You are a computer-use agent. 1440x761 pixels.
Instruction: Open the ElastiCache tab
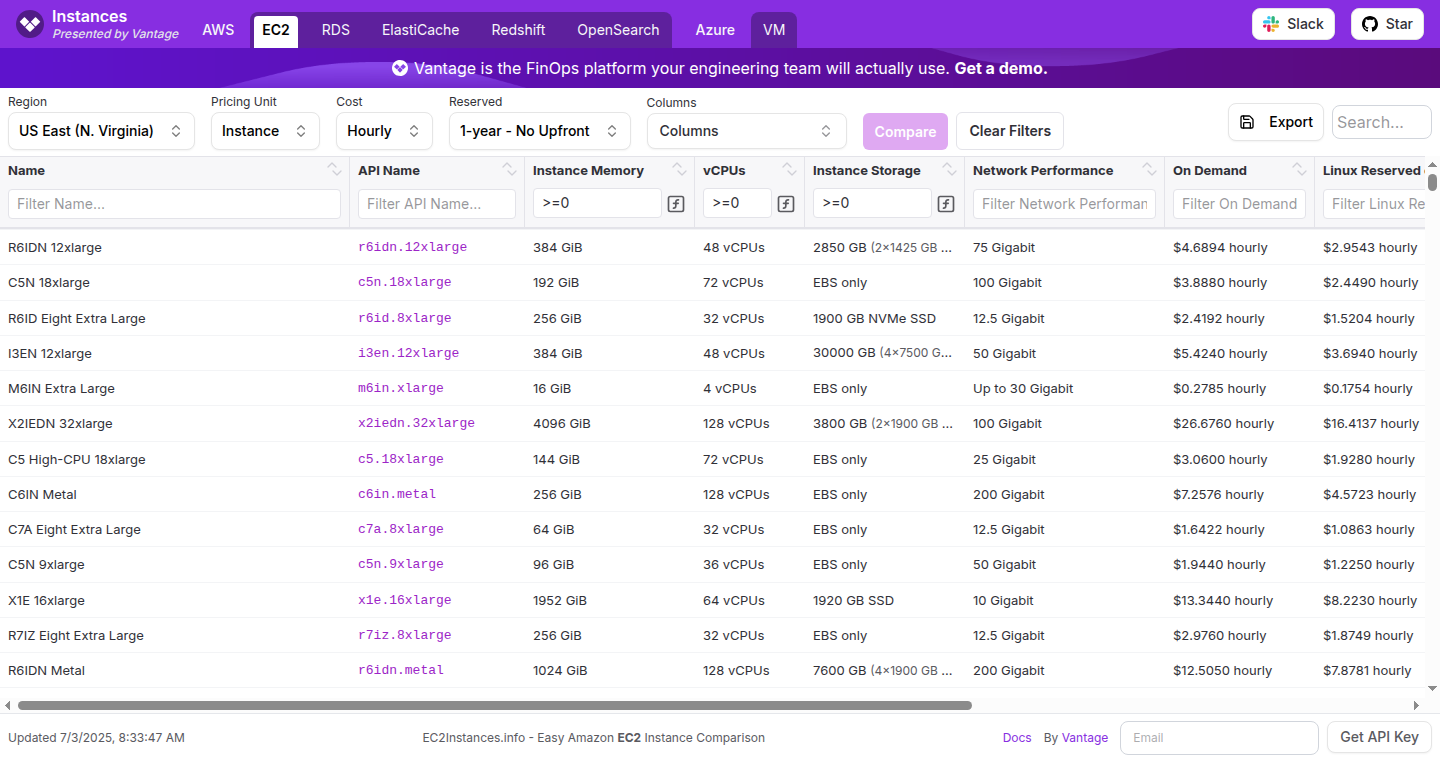[x=421, y=30]
